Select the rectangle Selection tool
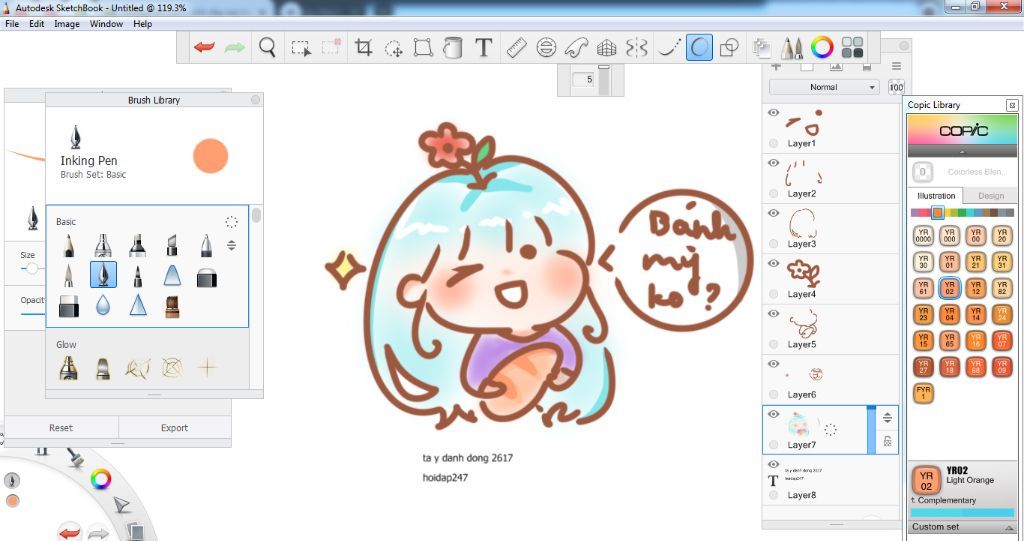 coord(301,48)
